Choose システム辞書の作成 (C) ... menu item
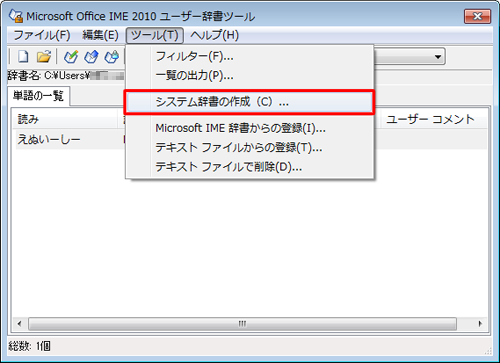The width and height of the screenshot is (500, 363). pos(249,102)
